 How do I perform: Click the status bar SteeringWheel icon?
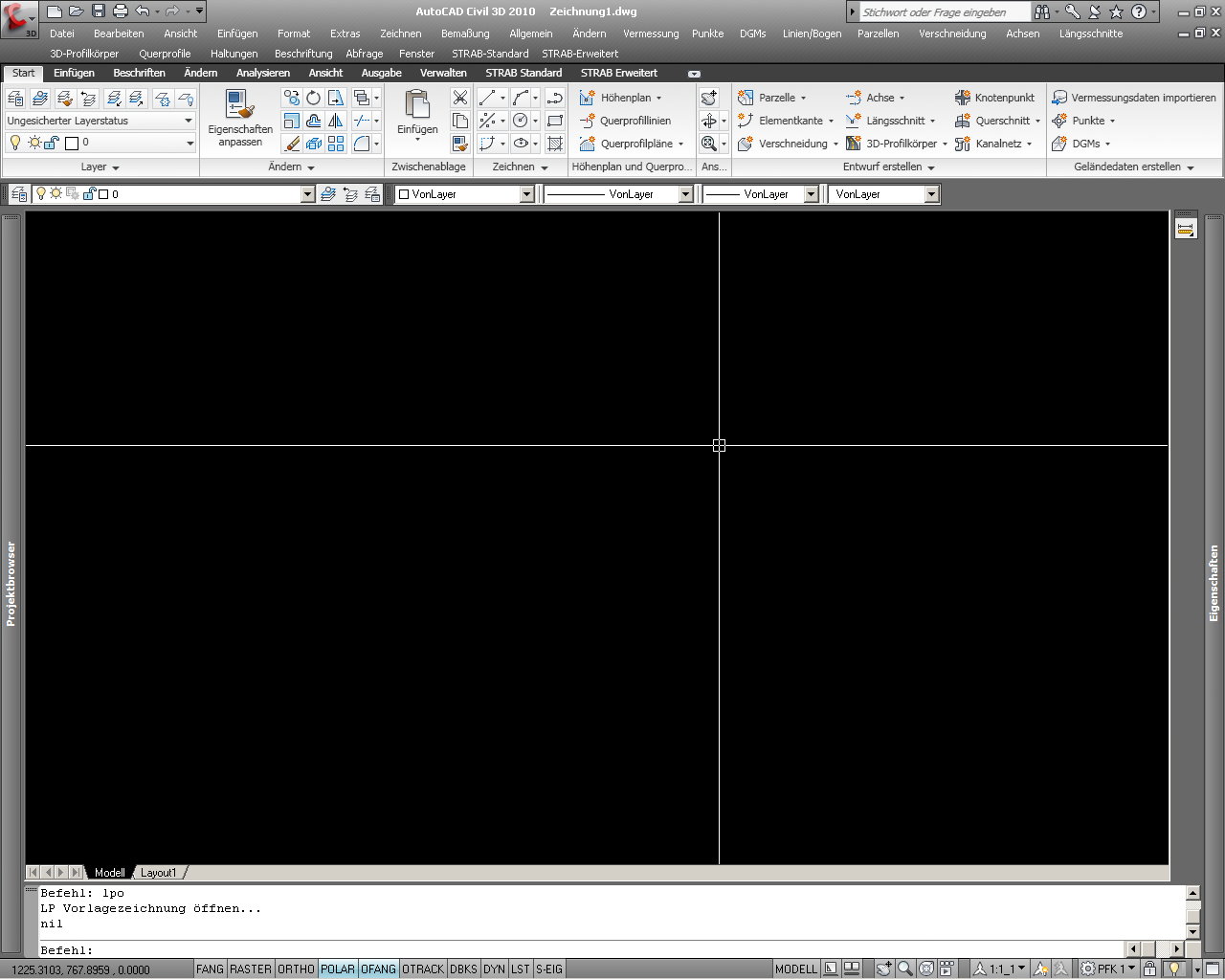tap(926, 969)
